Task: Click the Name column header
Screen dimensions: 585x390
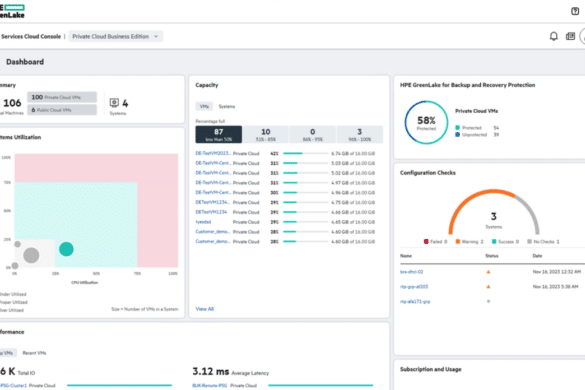Action: pos(406,256)
